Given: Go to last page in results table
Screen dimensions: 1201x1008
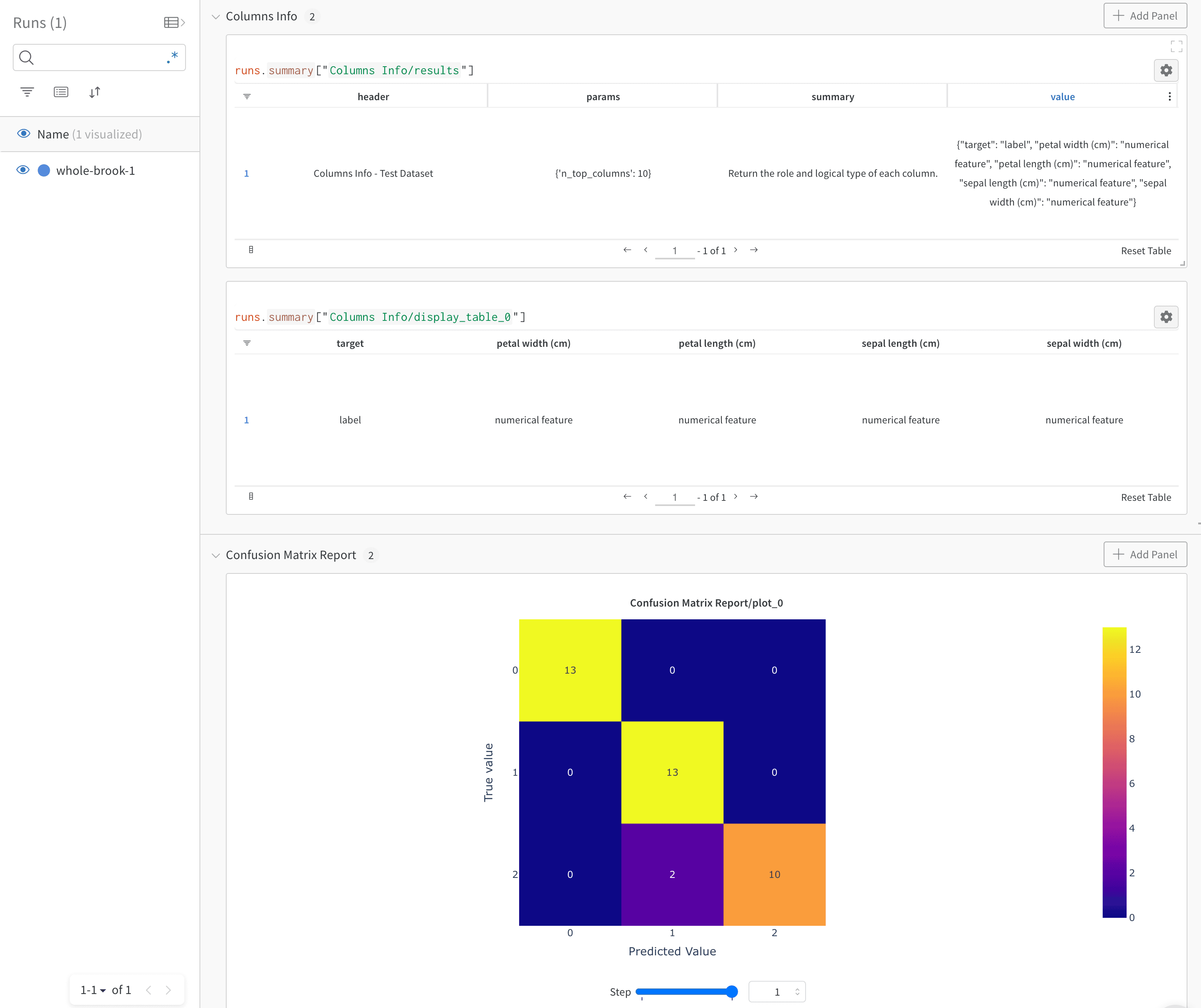Looking at the screenshot, I should click(x=754, y=250).
